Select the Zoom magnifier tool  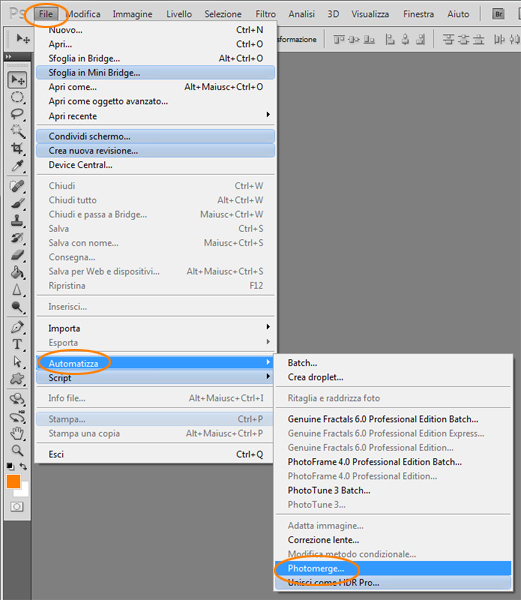(x=17, y=450)
